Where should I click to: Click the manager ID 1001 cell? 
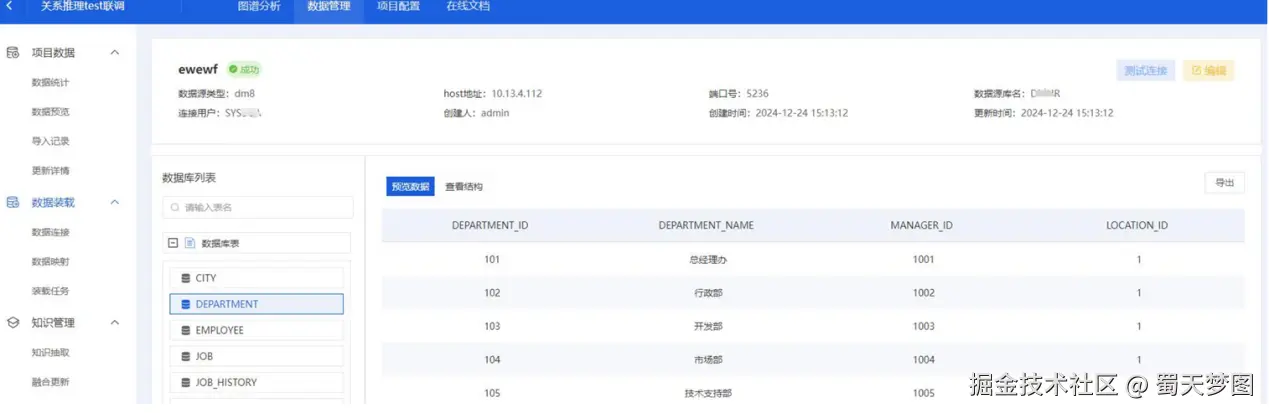point(924,259)
